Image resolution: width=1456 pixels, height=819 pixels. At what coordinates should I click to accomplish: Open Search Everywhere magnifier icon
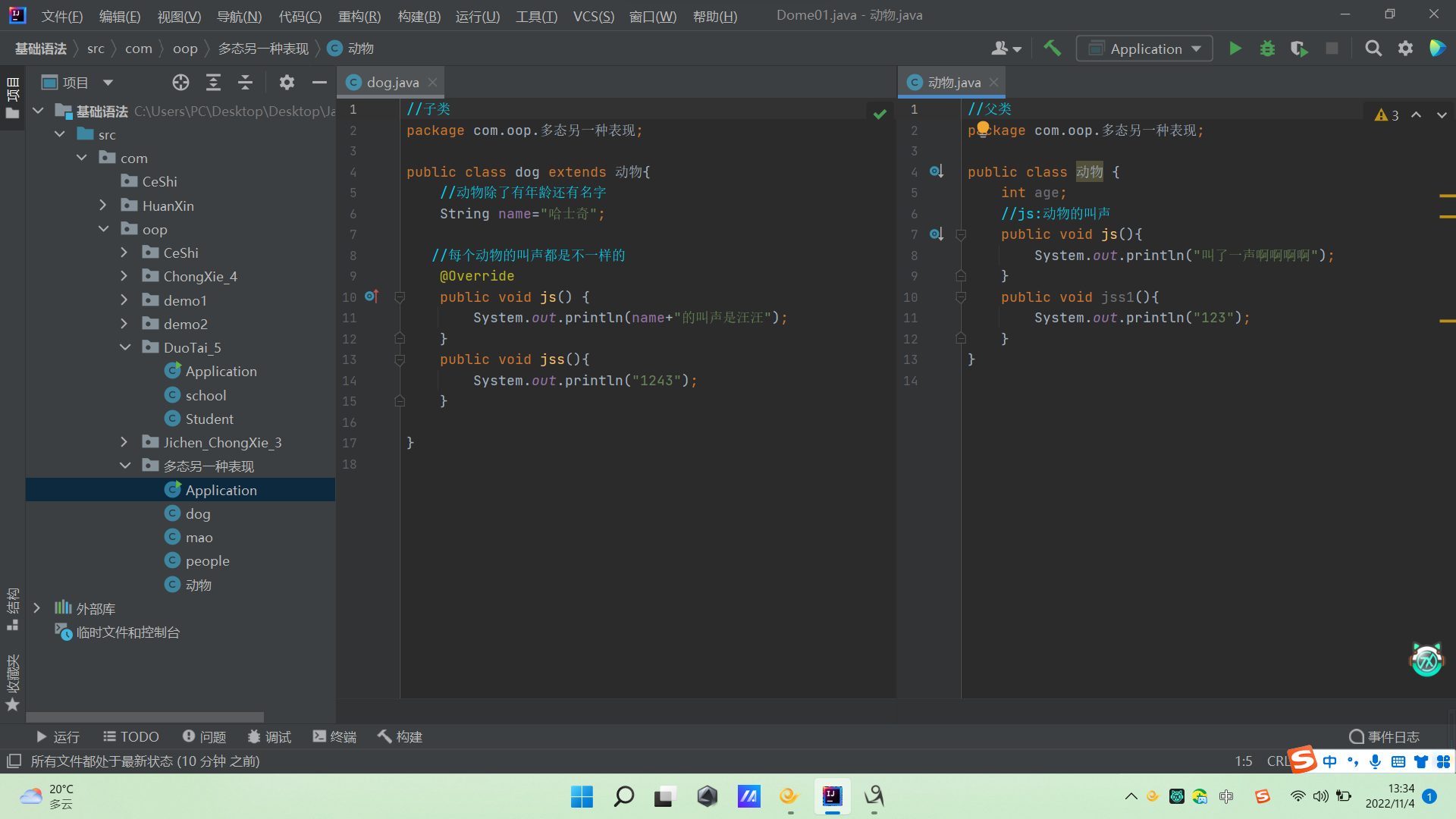pos(1373,49)
